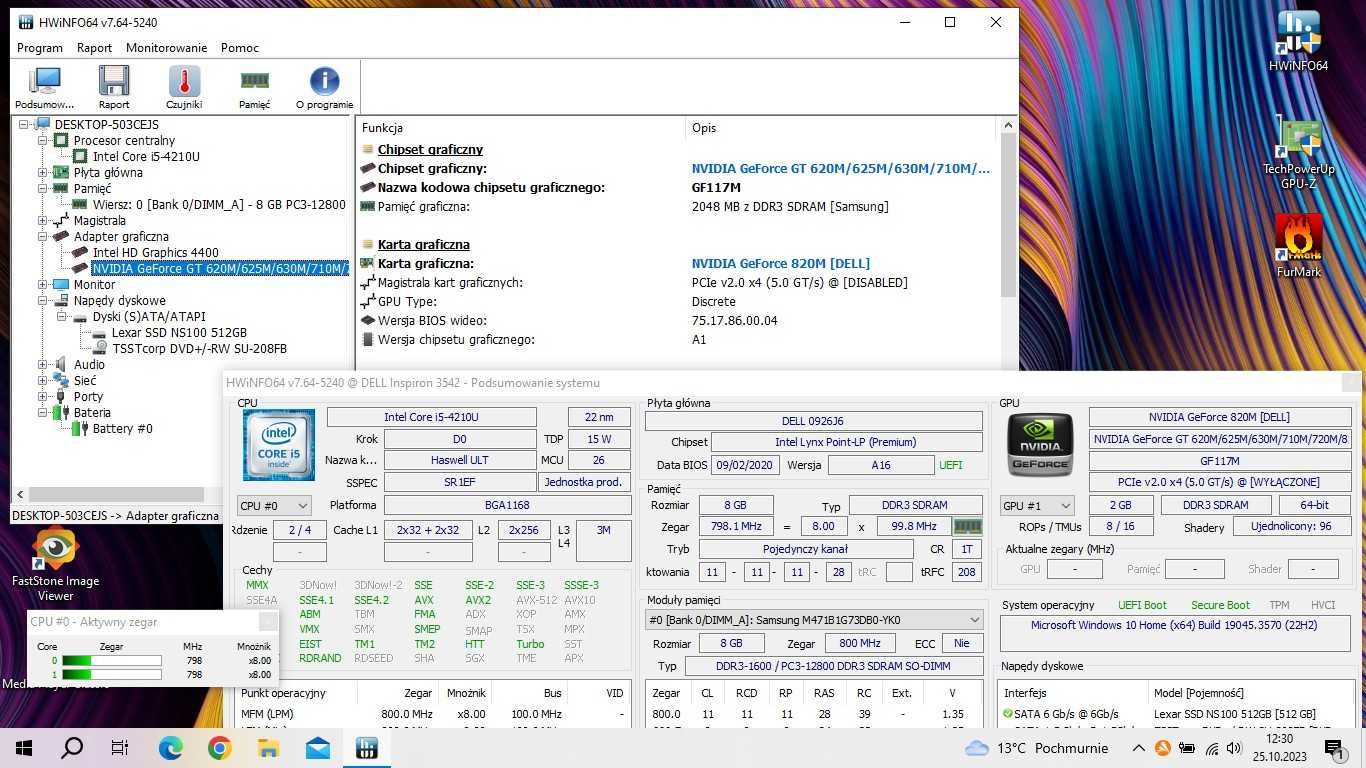Select the Battery #0 tree item
This screenshot has height=768, width=1366.
coord(122,429)
